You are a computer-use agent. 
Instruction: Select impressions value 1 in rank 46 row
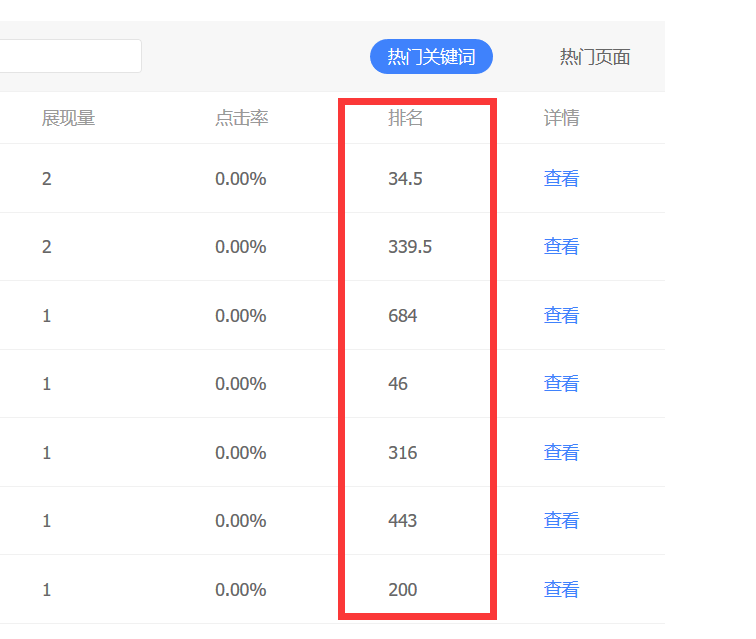[46, 384]
